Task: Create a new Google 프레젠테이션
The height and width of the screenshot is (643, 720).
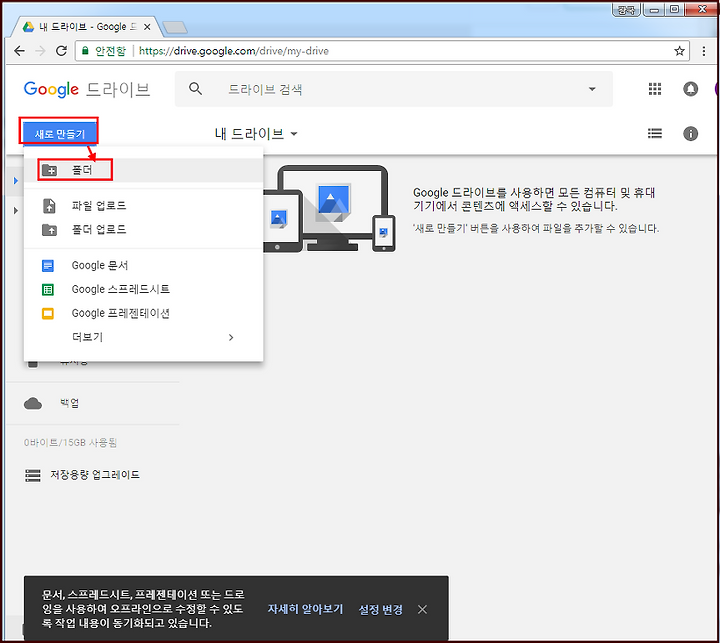Action: coord(143,313)
